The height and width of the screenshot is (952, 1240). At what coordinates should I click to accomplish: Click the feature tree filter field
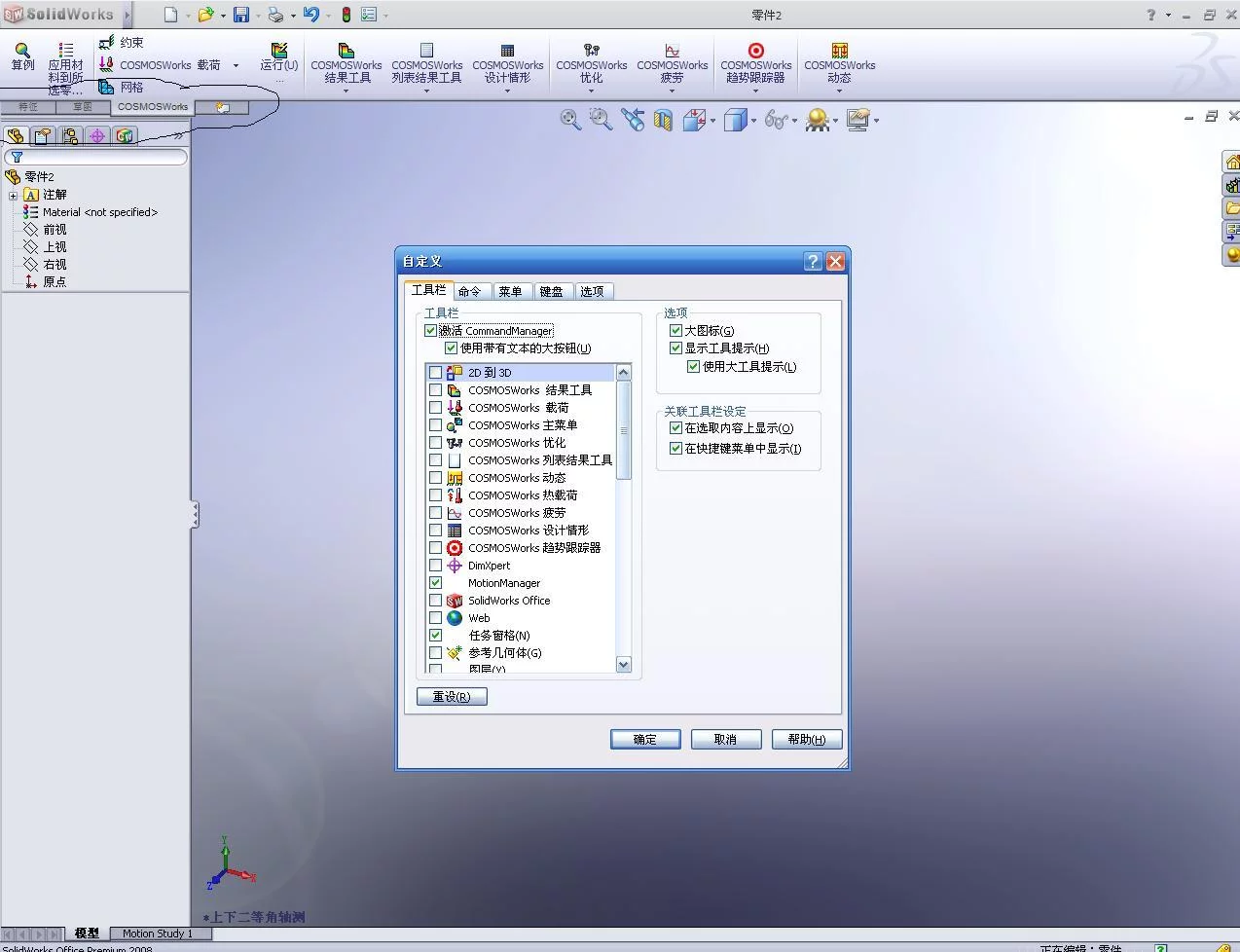tap(96, 157)
